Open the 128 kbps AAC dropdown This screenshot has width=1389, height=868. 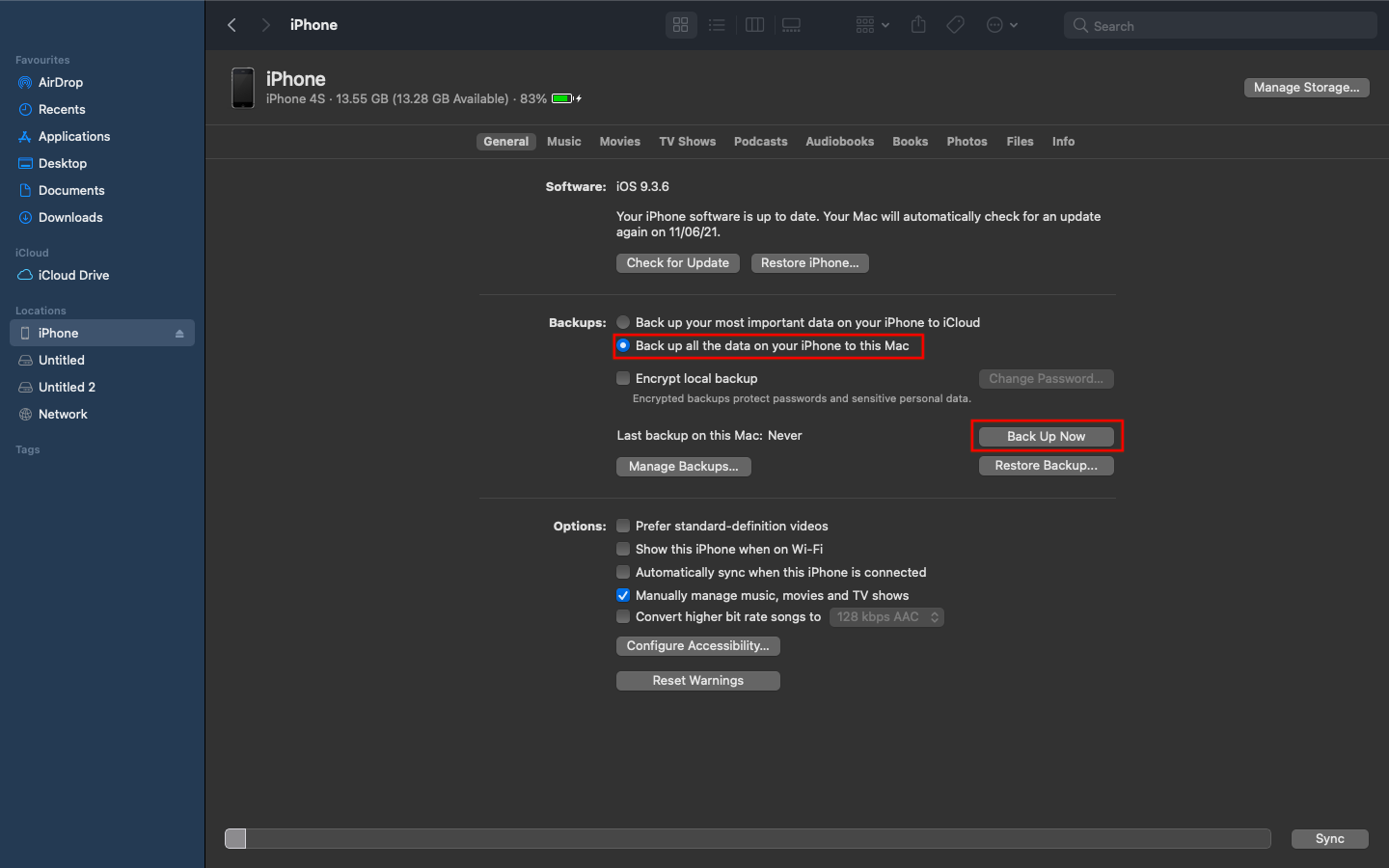(x=886, y=617)
